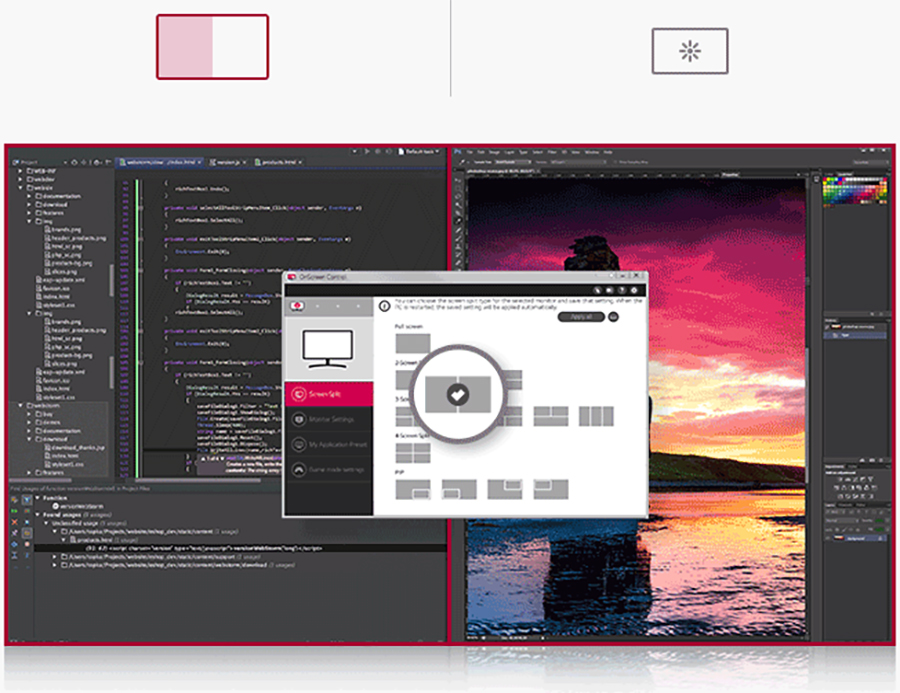Open the Default task dropdown in IDE
Screen dimensions: 900x693
pos(420,152)
